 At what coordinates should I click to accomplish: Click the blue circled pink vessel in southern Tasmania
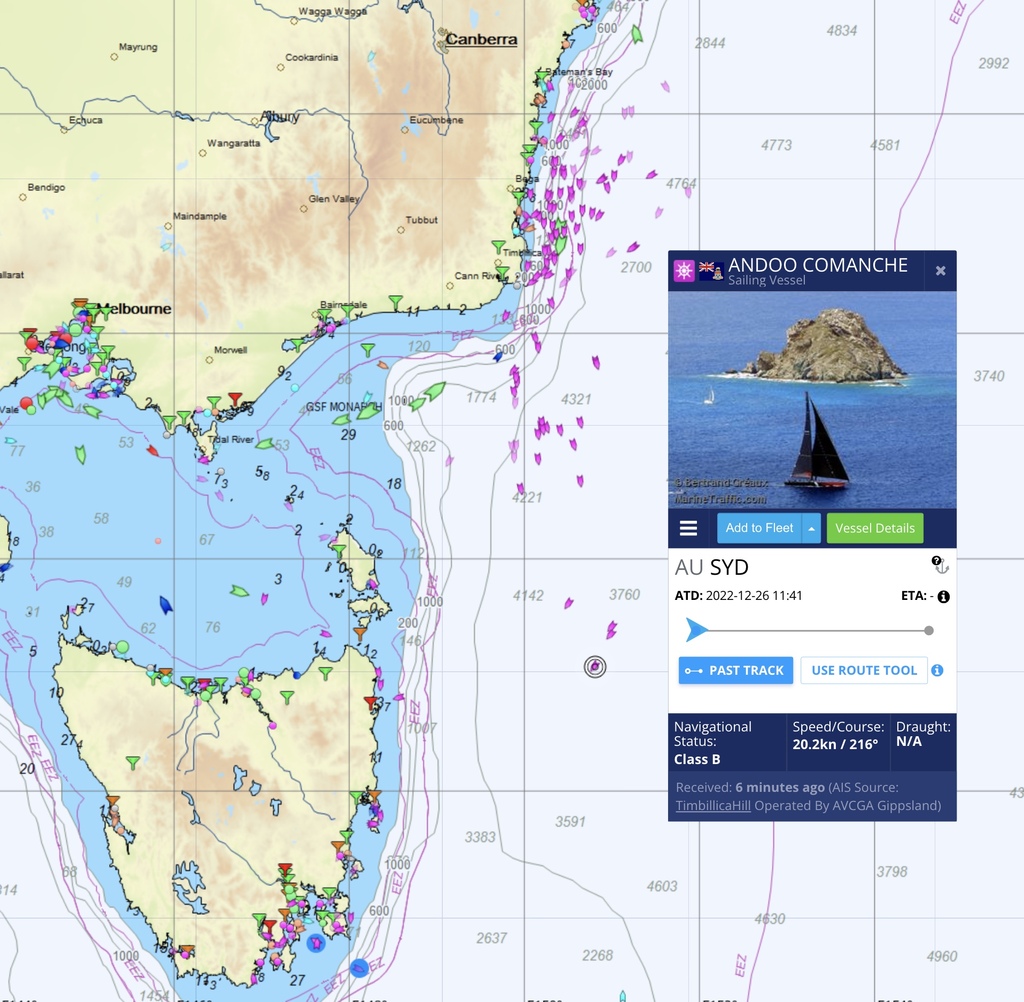tap(316, 943)
